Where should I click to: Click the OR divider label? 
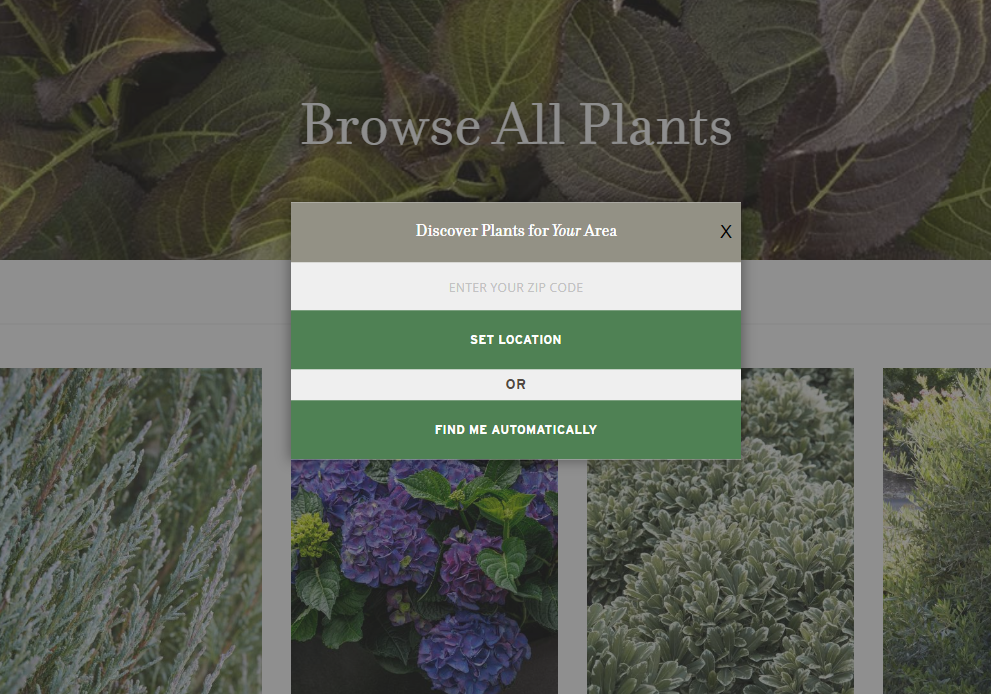click(x=516, y=384)
